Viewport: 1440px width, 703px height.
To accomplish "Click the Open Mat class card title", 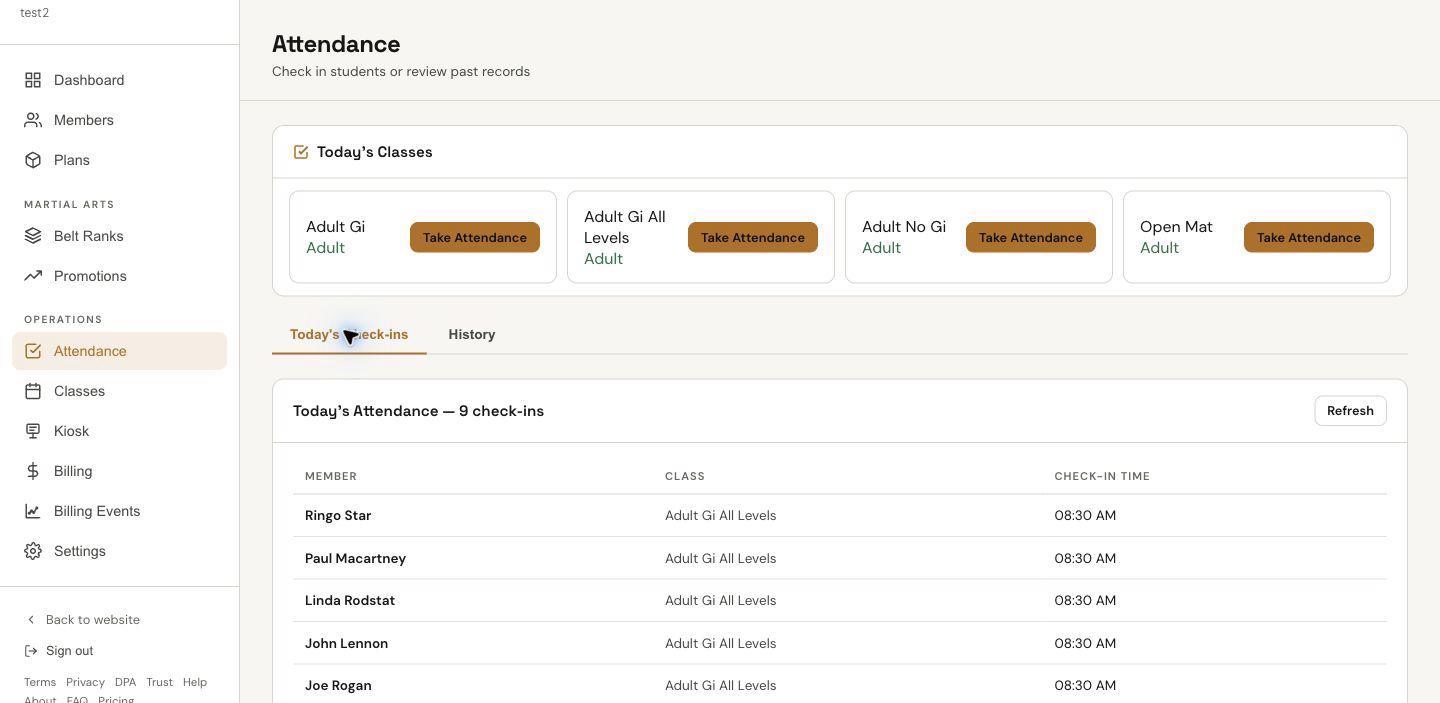I will click(1176, 227).
